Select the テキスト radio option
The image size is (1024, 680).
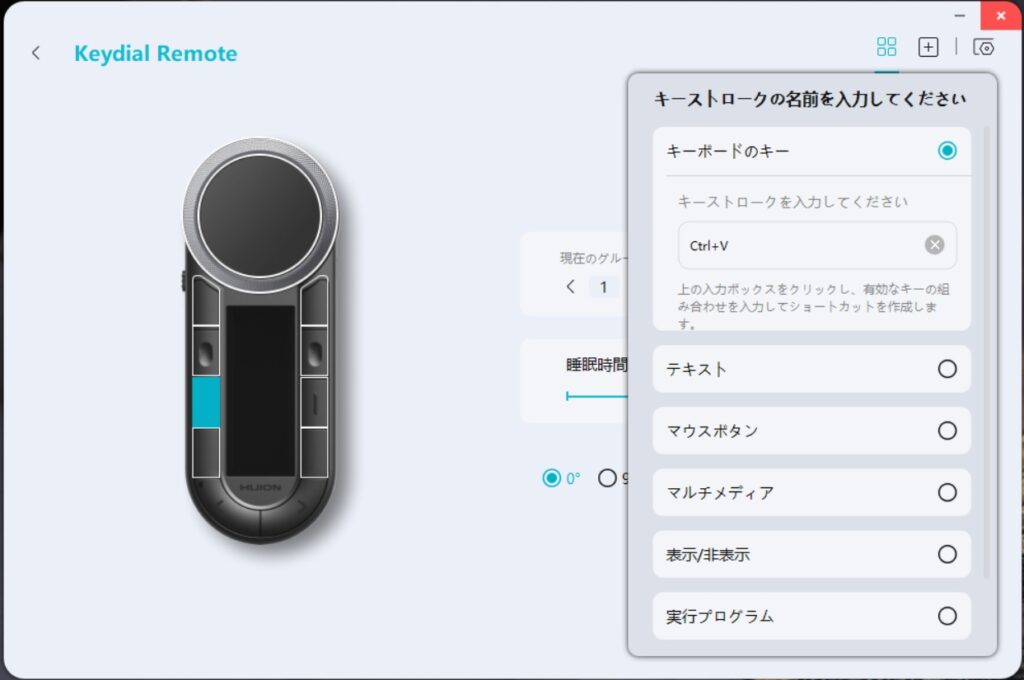947,369
